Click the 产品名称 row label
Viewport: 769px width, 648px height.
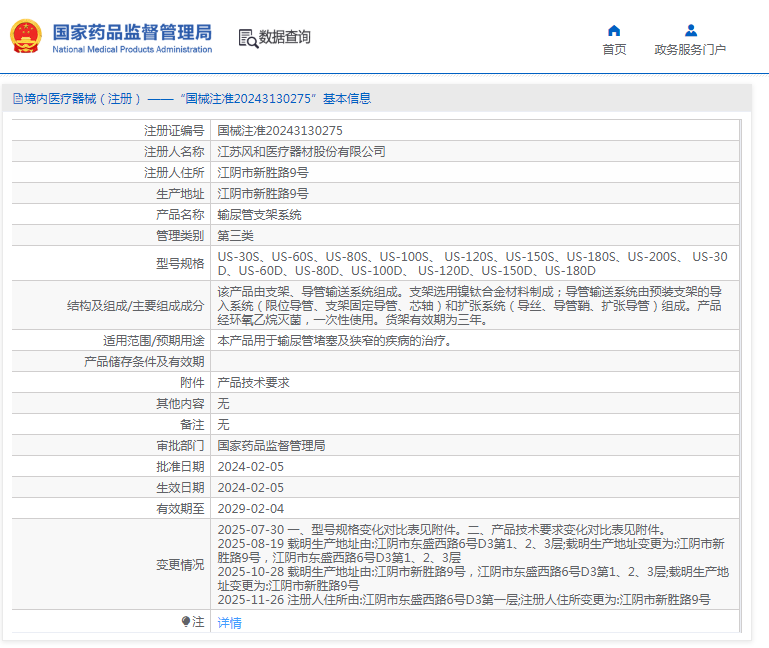[180, 215]
